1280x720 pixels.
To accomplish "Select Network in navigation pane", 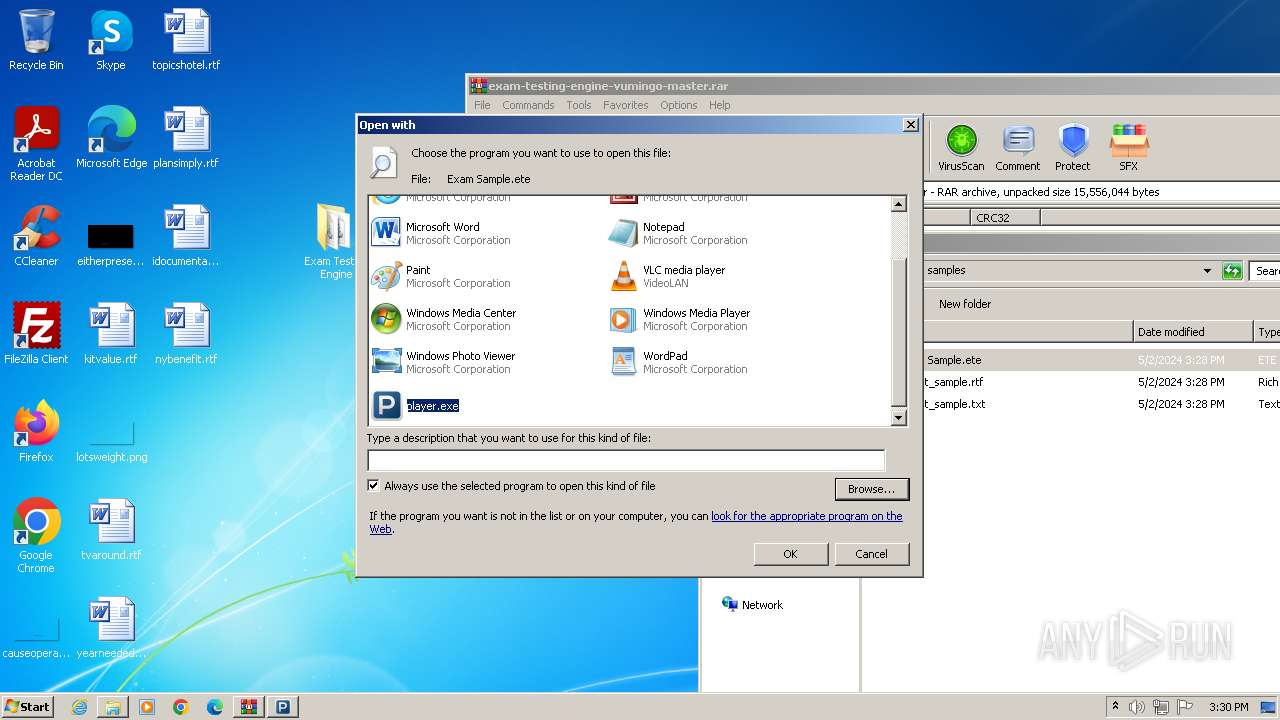I will point(752,605).
